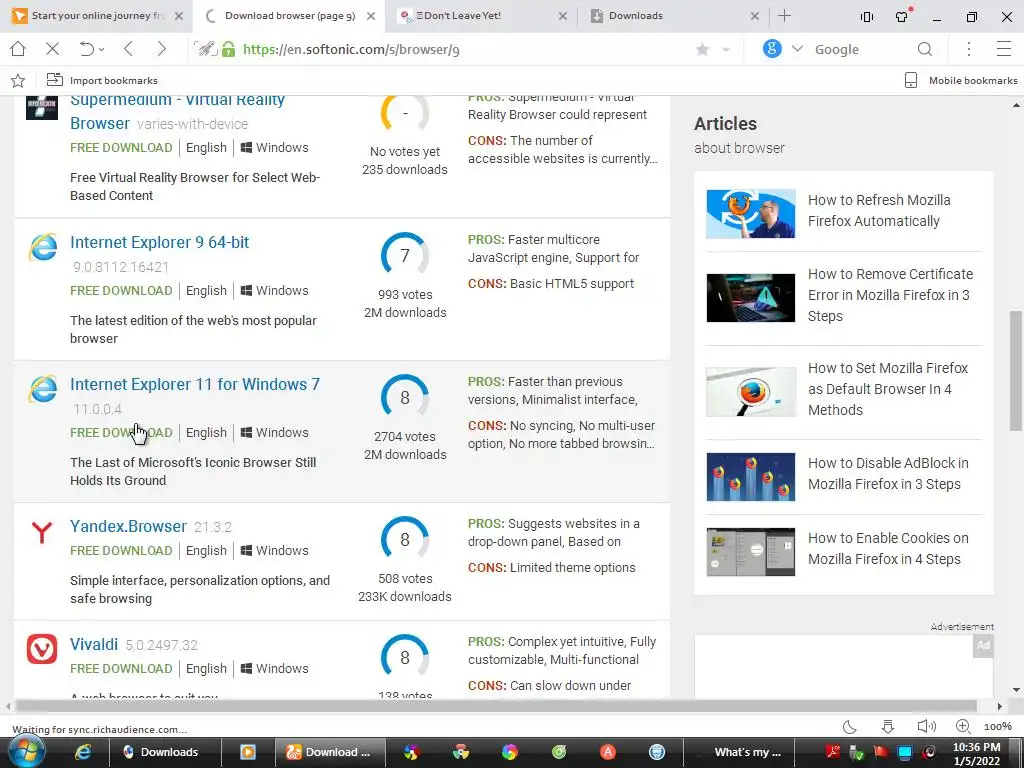The image size is (1024, 768).
Task: Click the scroll-down arrow of vertical scrollbar
Action: pos(1016,690)
